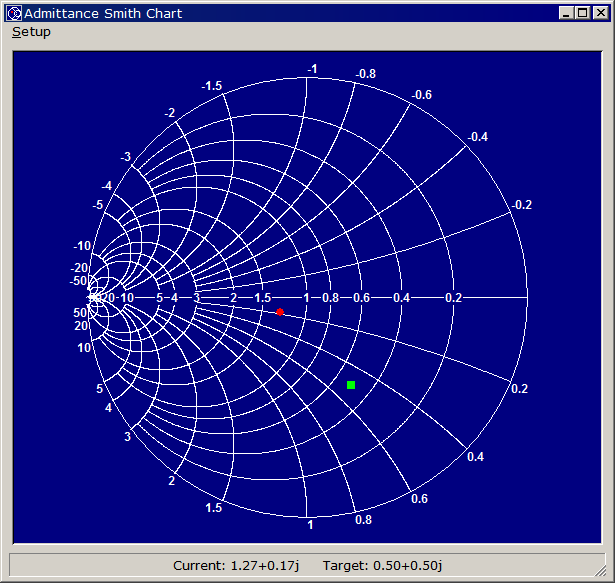This screenshot has height=583, width=615.
Task: Click the -4 susceptance rim label
Action: 106,186
